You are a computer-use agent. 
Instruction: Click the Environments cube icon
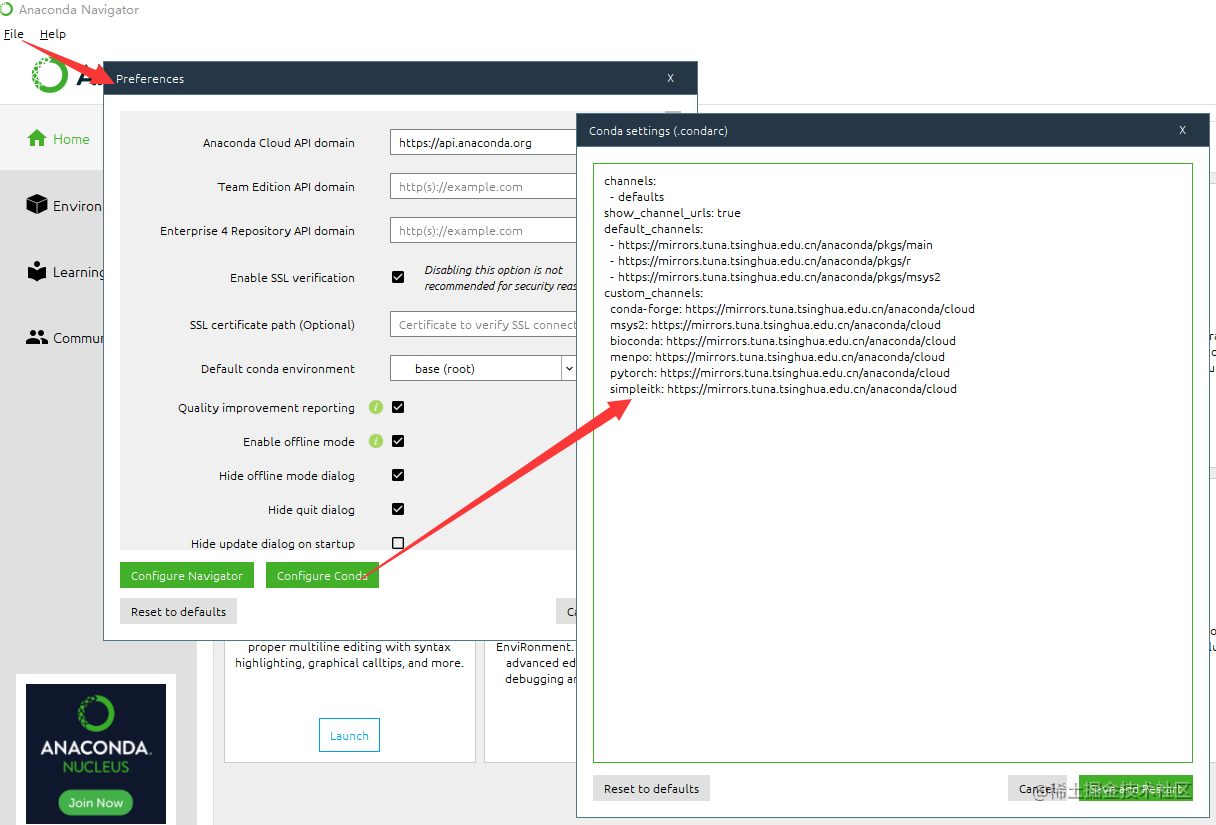(x=37, y=205)
